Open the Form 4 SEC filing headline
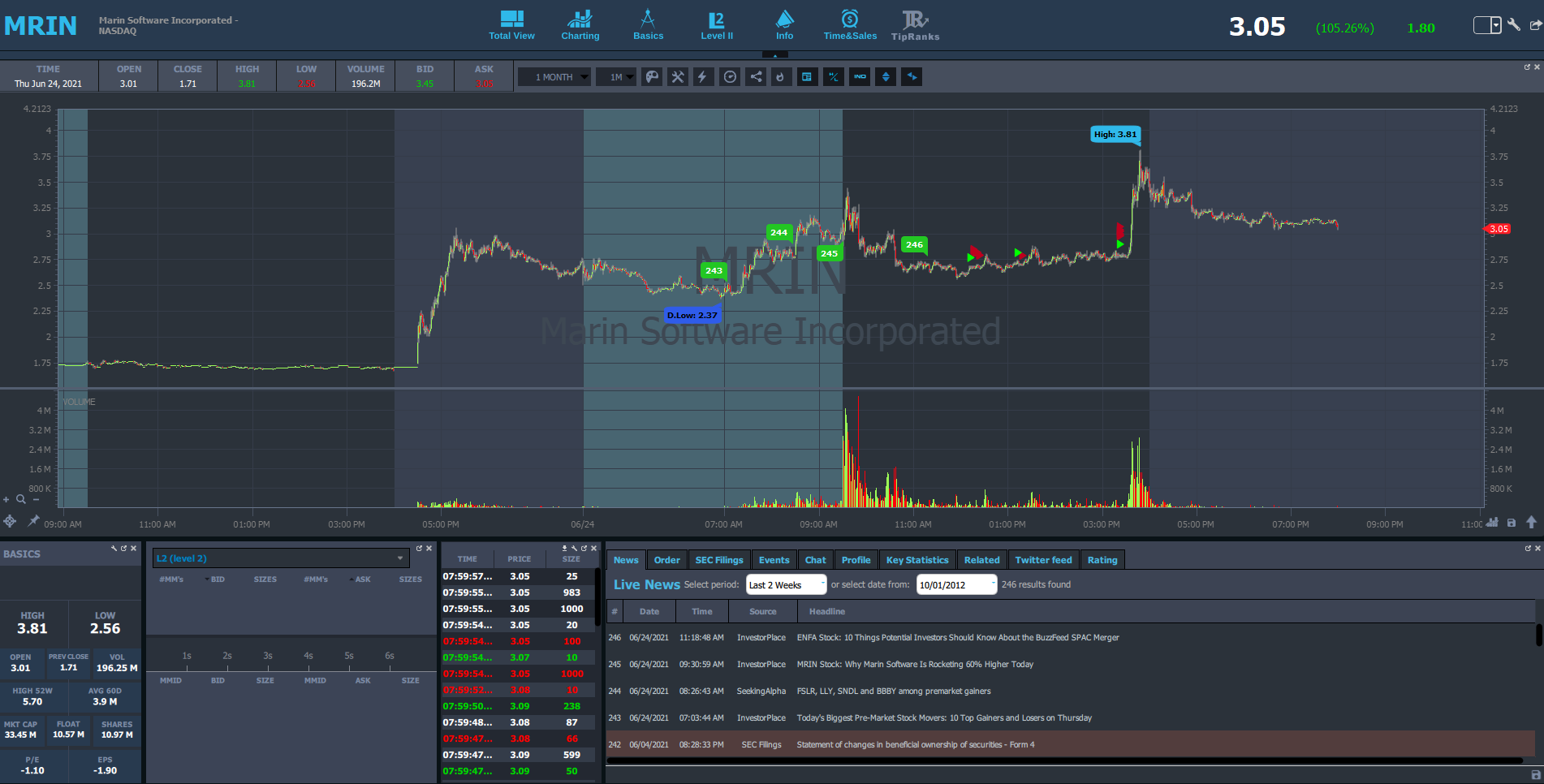 pos(916,745)
